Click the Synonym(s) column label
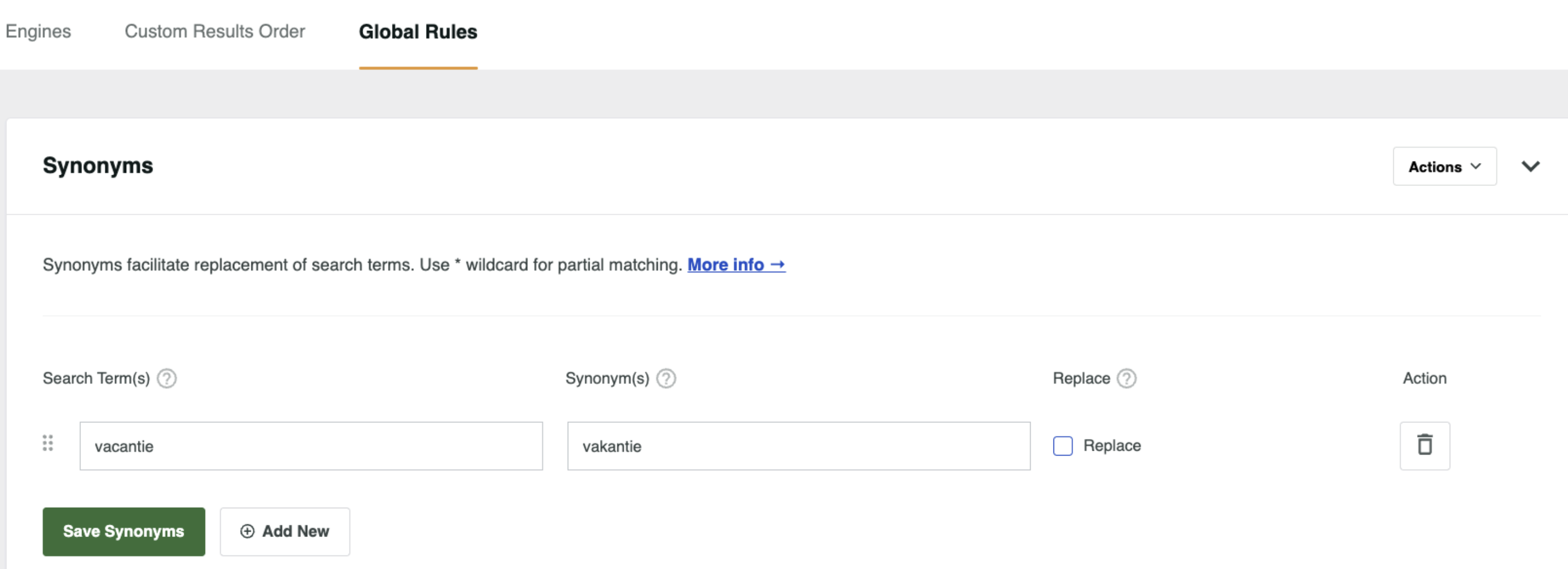The height and width of the screenshot is (569, 1568). coord(607,378)
